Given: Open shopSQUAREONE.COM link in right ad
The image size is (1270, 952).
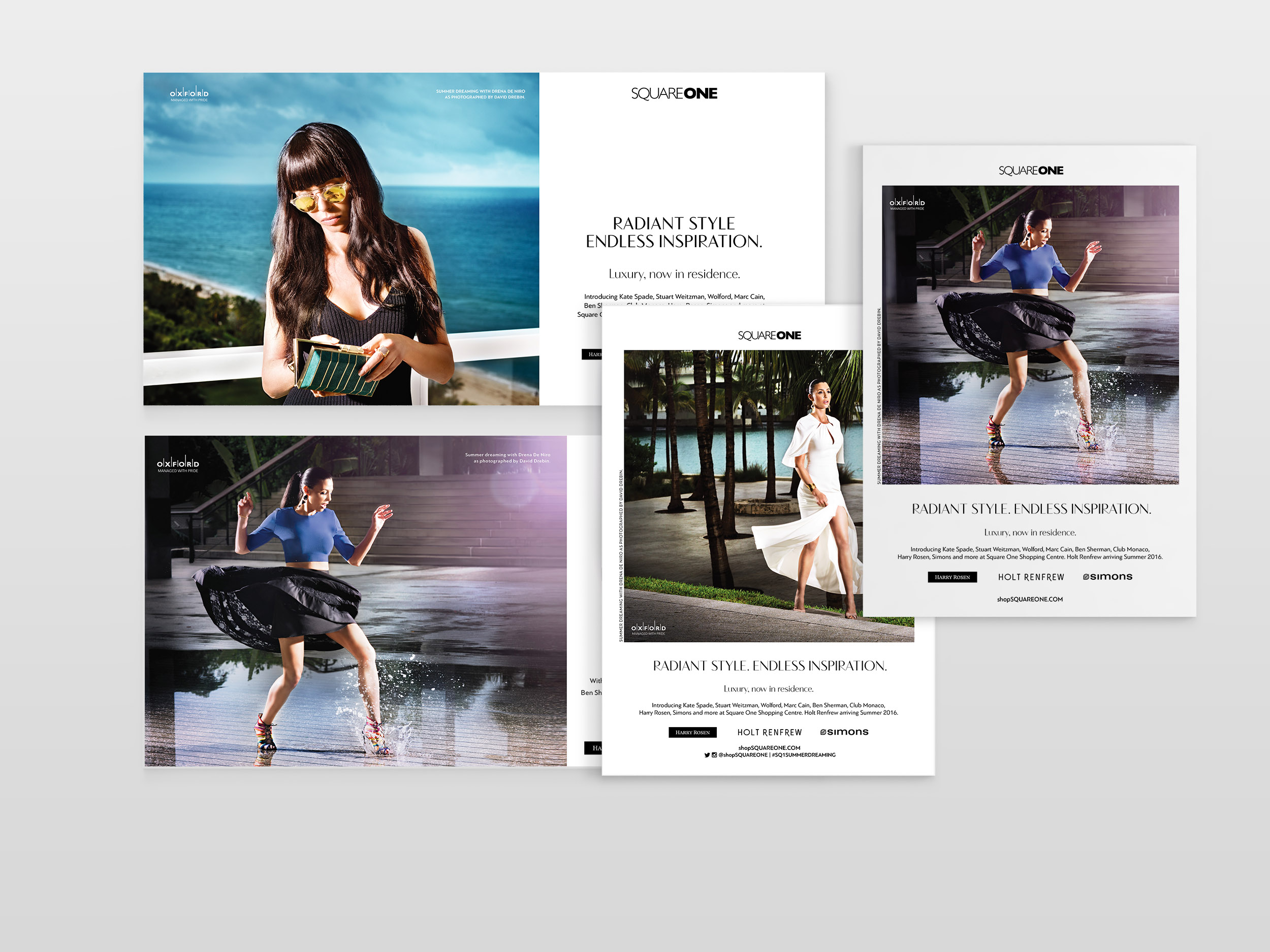Looking at the screenshot, I should [1029, 599].
